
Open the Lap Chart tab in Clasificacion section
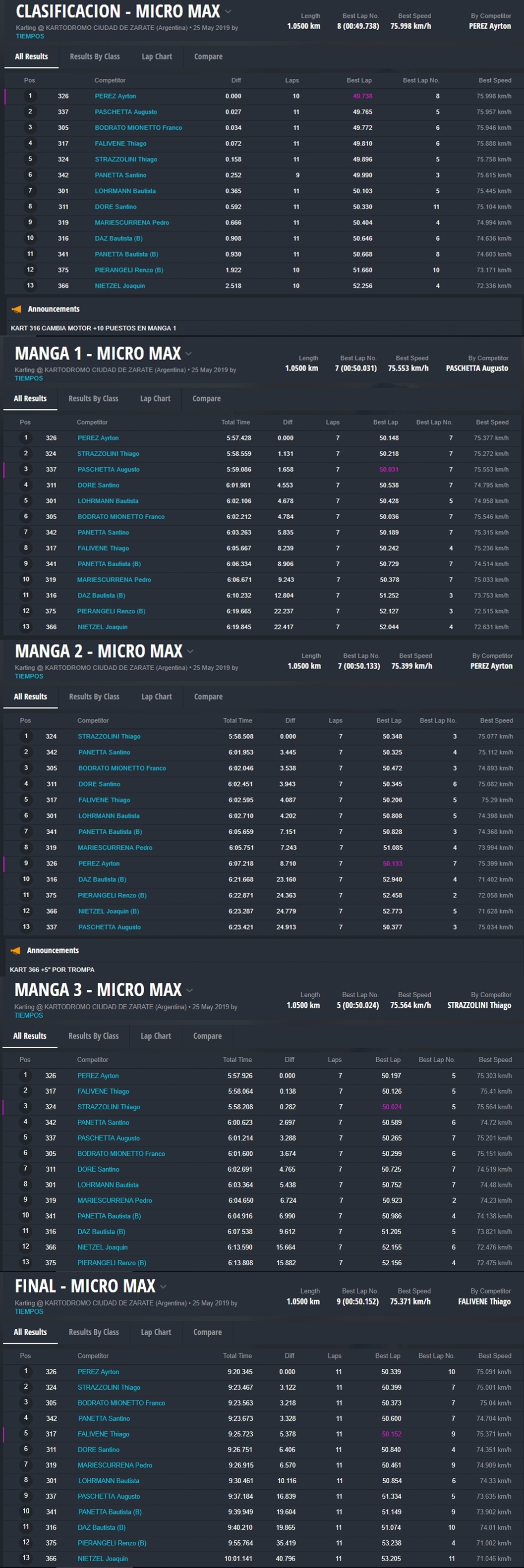157,56
